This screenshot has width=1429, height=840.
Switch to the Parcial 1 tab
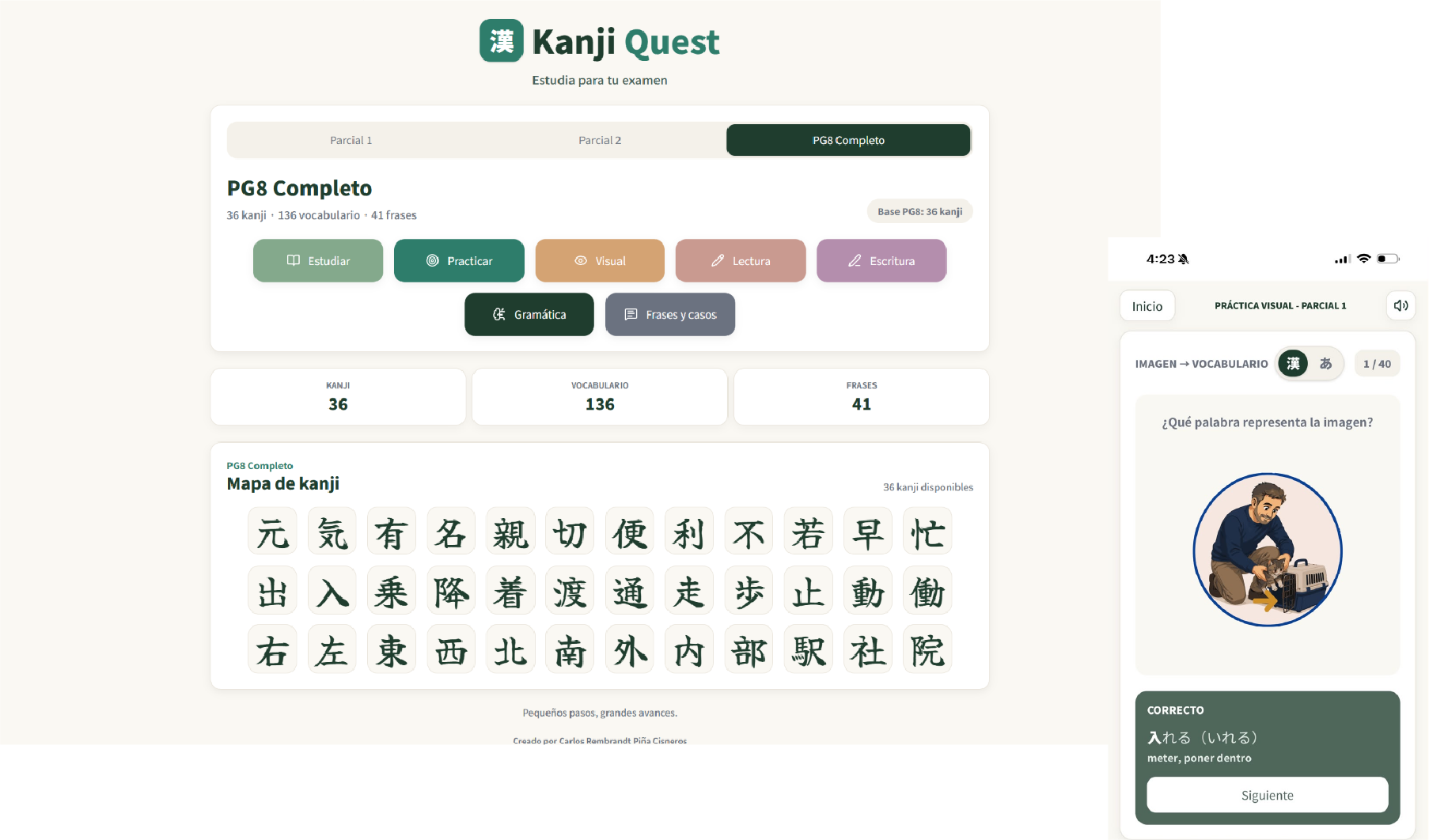coord(351,140)
